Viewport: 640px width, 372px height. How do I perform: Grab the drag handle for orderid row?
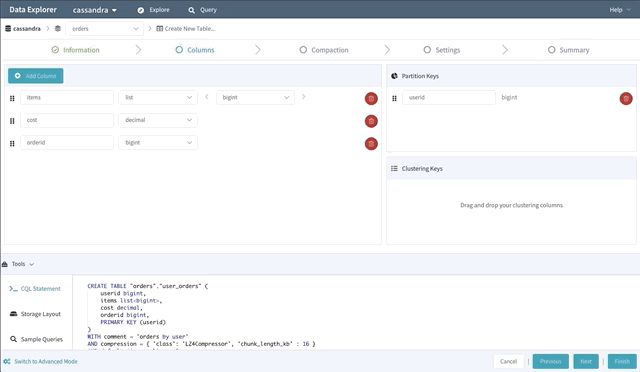click(12, 143)
